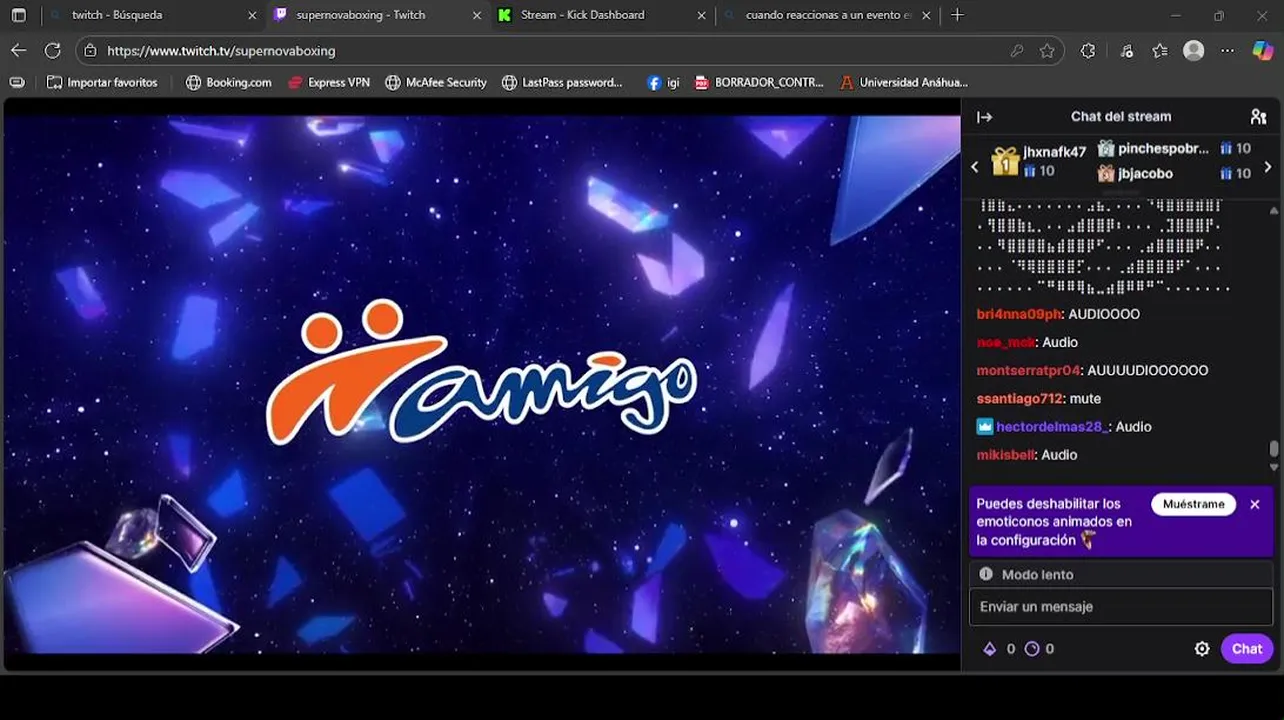The width and height of the screenshot is (1284, 720).
Task: Open the channel points clock icon
Action: [x=1032, y=649]
